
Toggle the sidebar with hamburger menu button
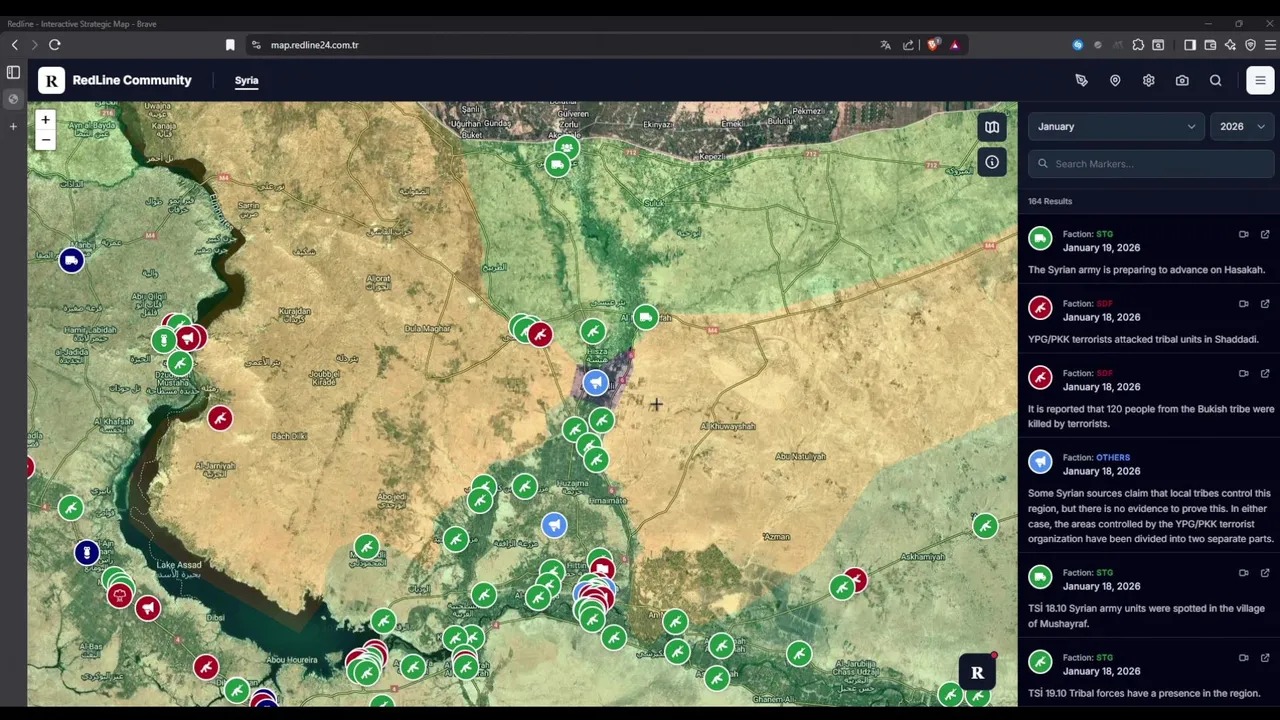[1260, 81]
